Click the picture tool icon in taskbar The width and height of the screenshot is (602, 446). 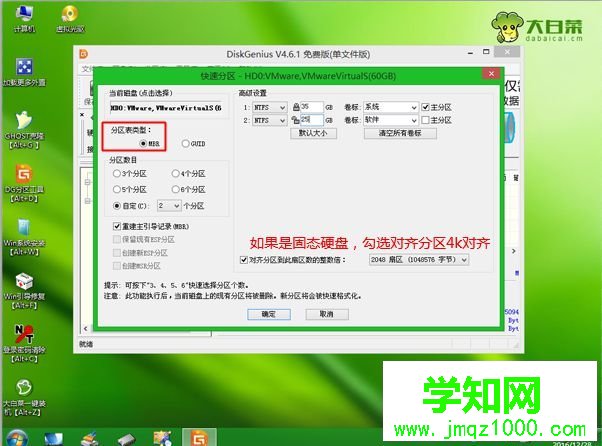162,438
